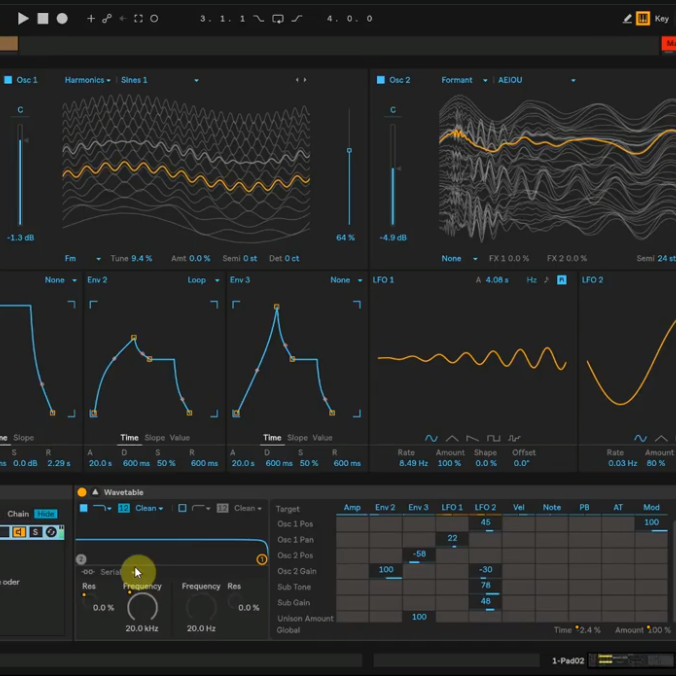Select Env 2 Value tab
This screenshot has height=676, width=676.
click(180, 438)
